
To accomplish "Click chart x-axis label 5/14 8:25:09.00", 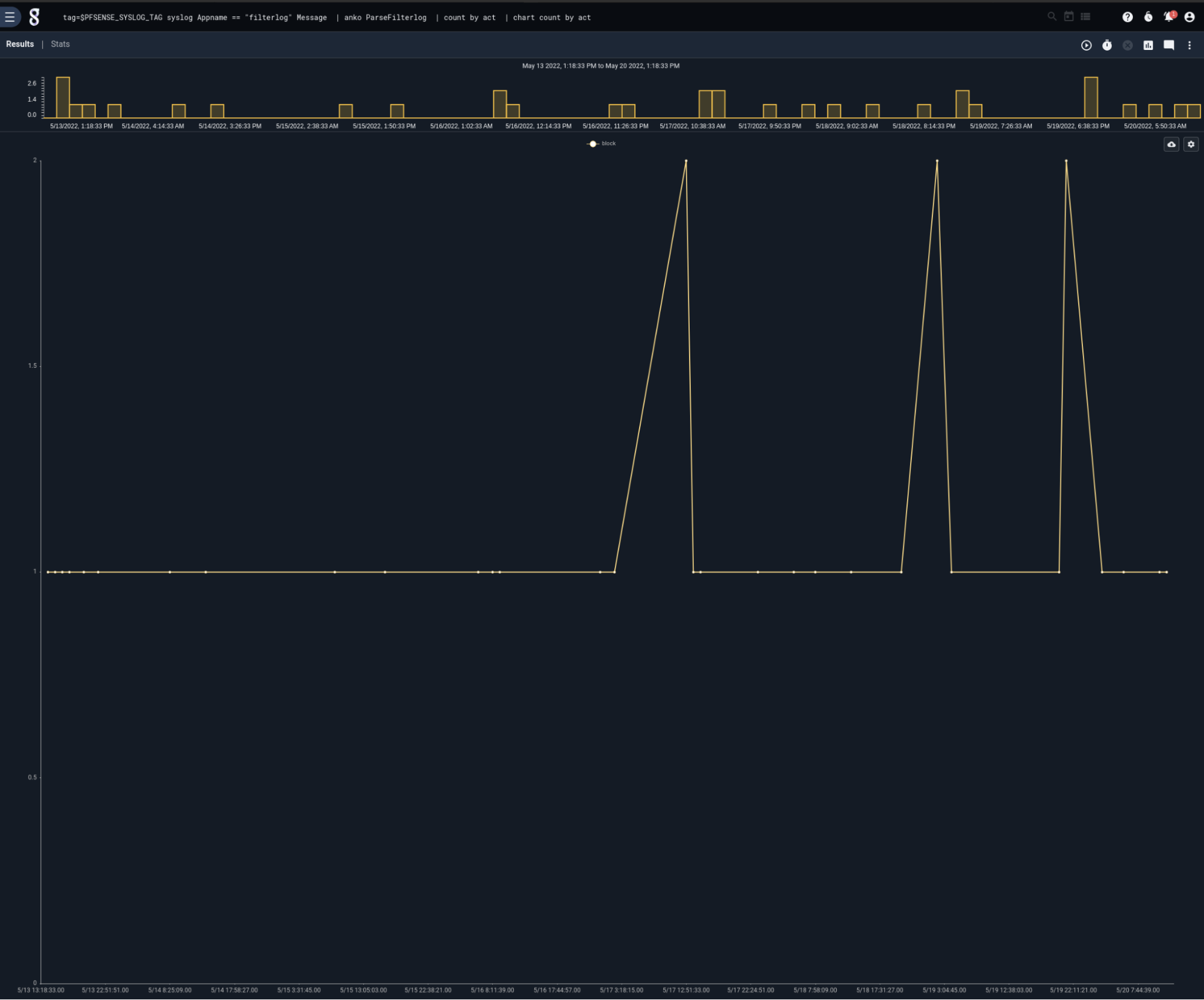I will point(170,990).
